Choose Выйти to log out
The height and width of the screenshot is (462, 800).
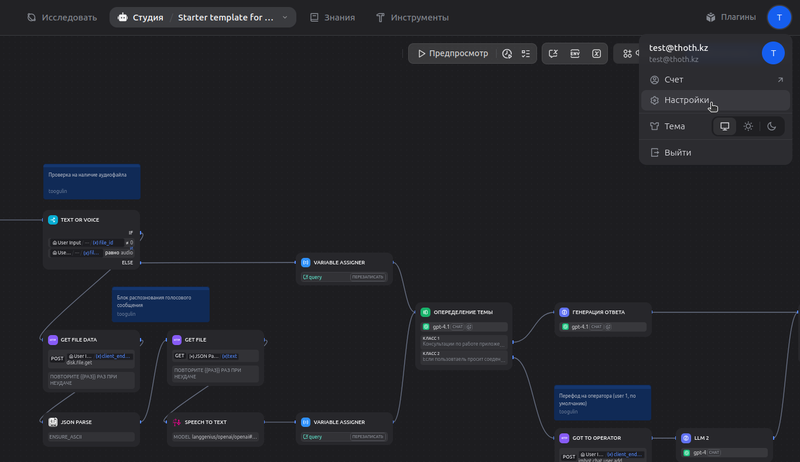[x=677, y=153]
